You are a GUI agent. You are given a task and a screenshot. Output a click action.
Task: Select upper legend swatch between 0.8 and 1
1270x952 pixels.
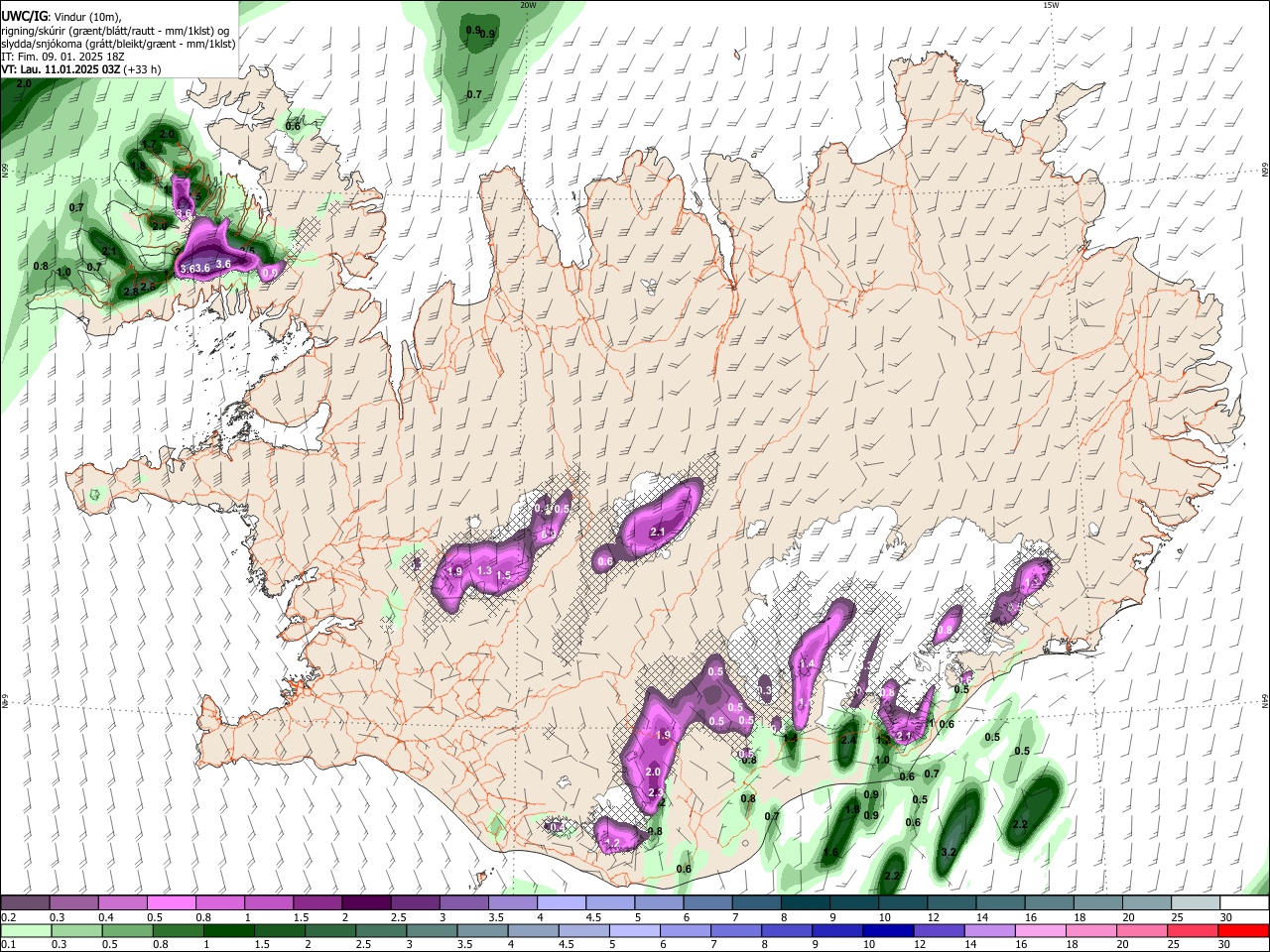[219, 902]
